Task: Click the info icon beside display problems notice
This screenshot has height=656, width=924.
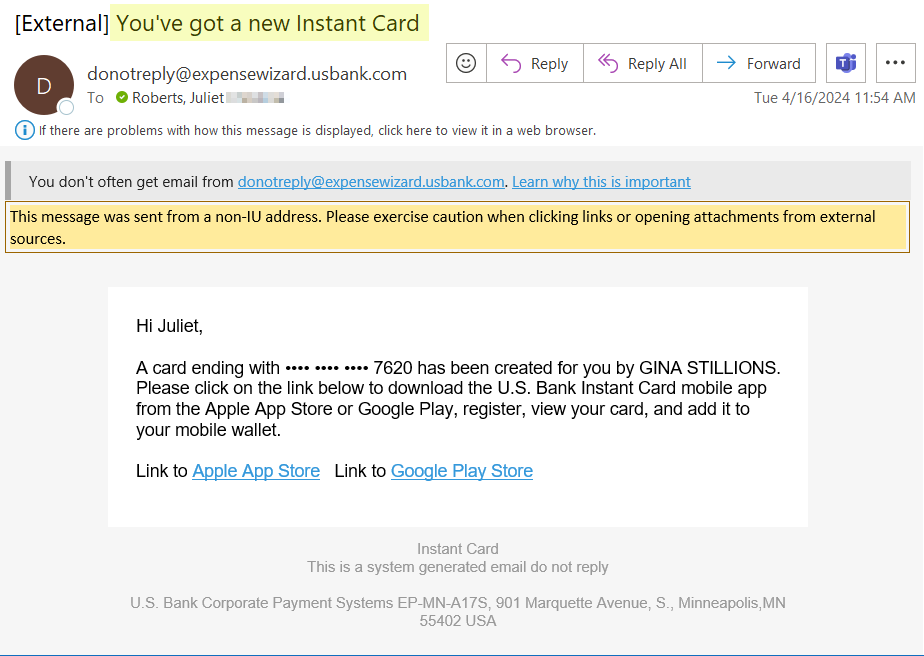Action: (25, 130)
